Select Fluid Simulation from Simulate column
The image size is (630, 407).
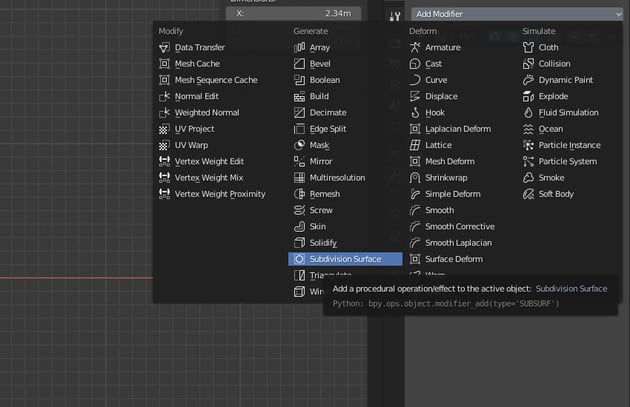tap(568, 113)
